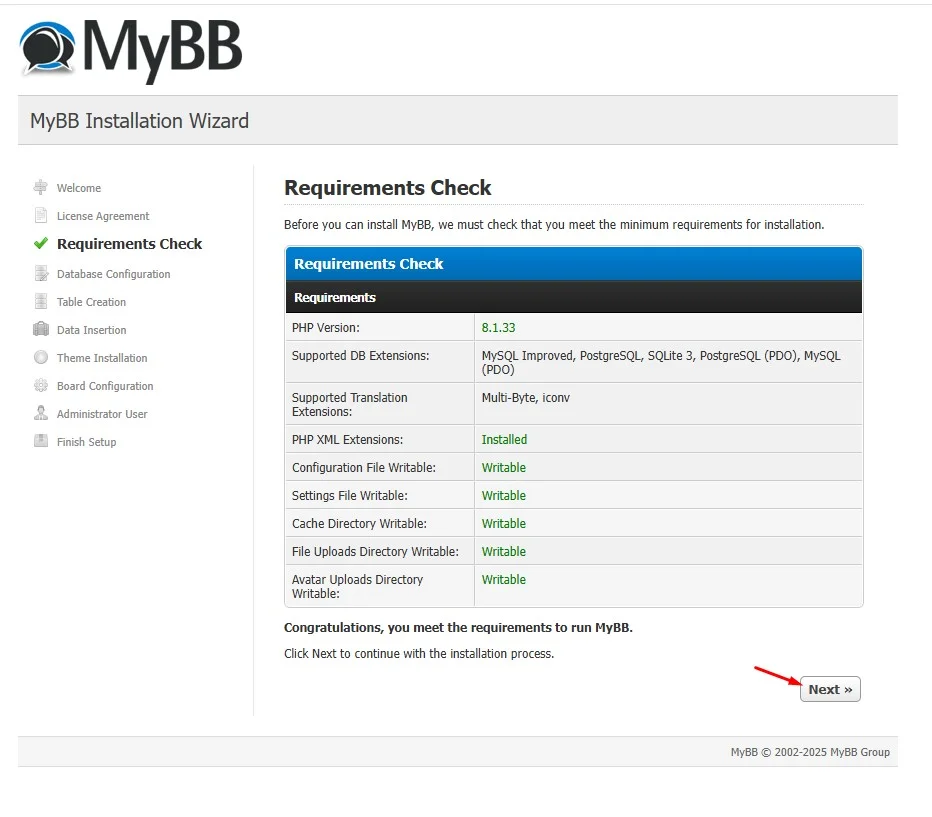Select the Database Configuration step

click(x=114, y=274)
